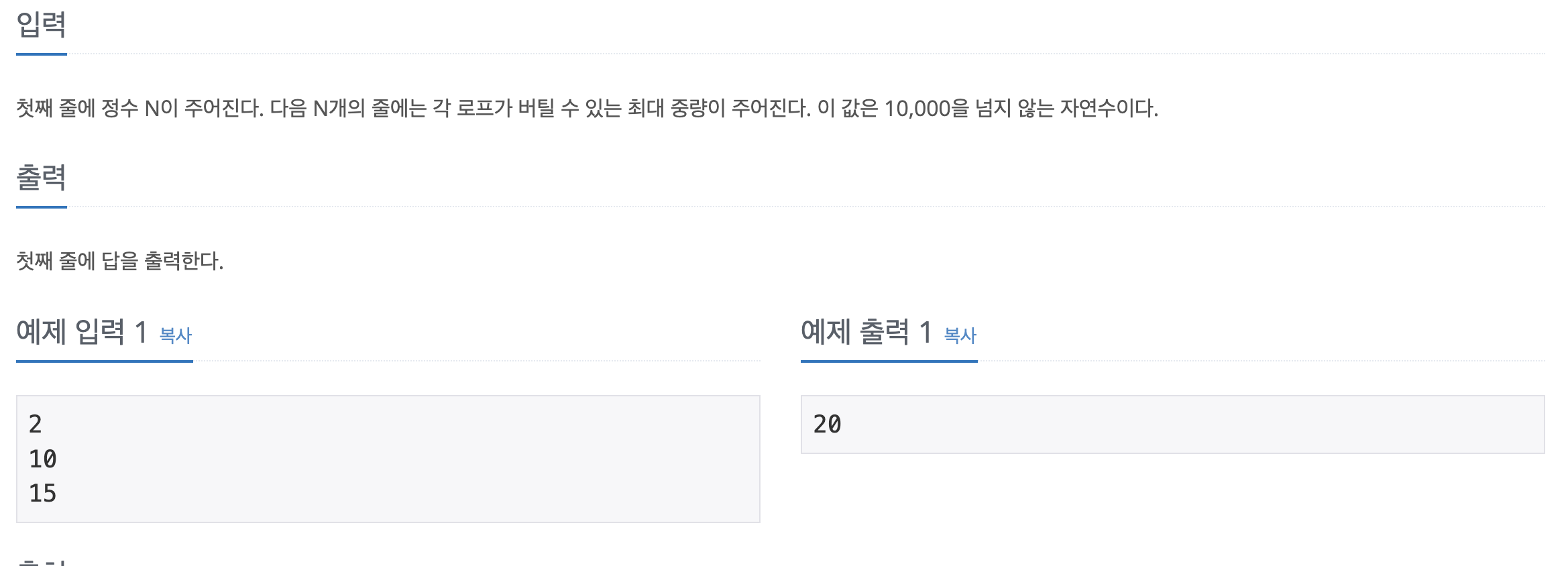The width and height of the screenshot is (1568, 566).
Task: Click the sentence 첫째 줄에 답을 출력한다
Action: (x=120, y=261)
